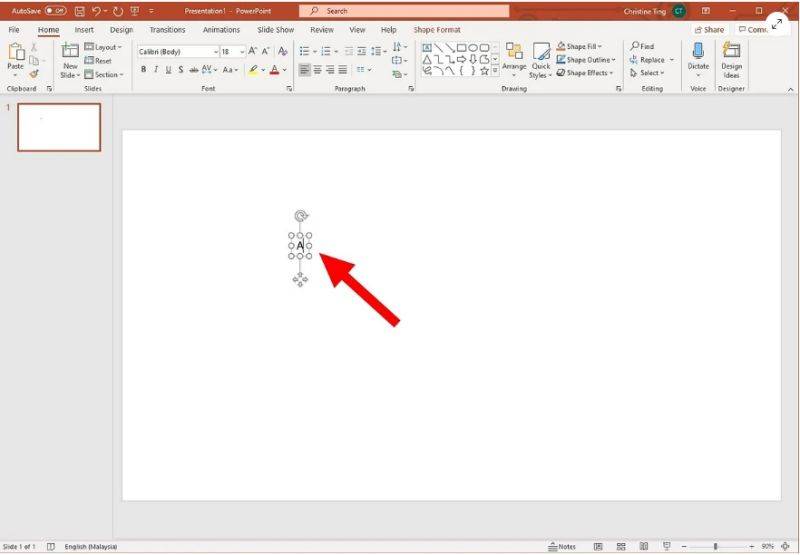Center the paragraph text
Screen dimensions: 800x555
click(317, 69)
